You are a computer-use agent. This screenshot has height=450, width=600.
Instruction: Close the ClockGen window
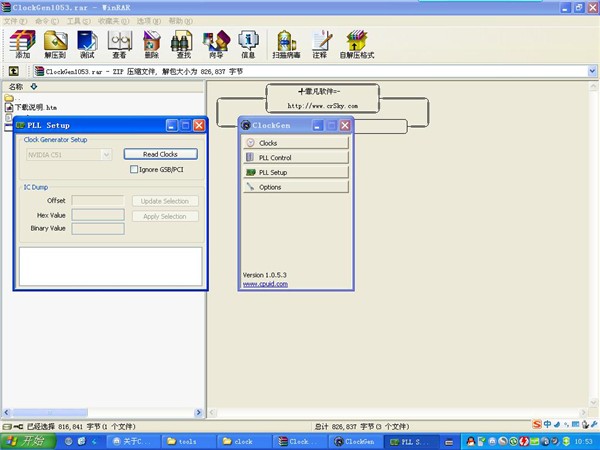pyautogui.click(x=345, y=125)
